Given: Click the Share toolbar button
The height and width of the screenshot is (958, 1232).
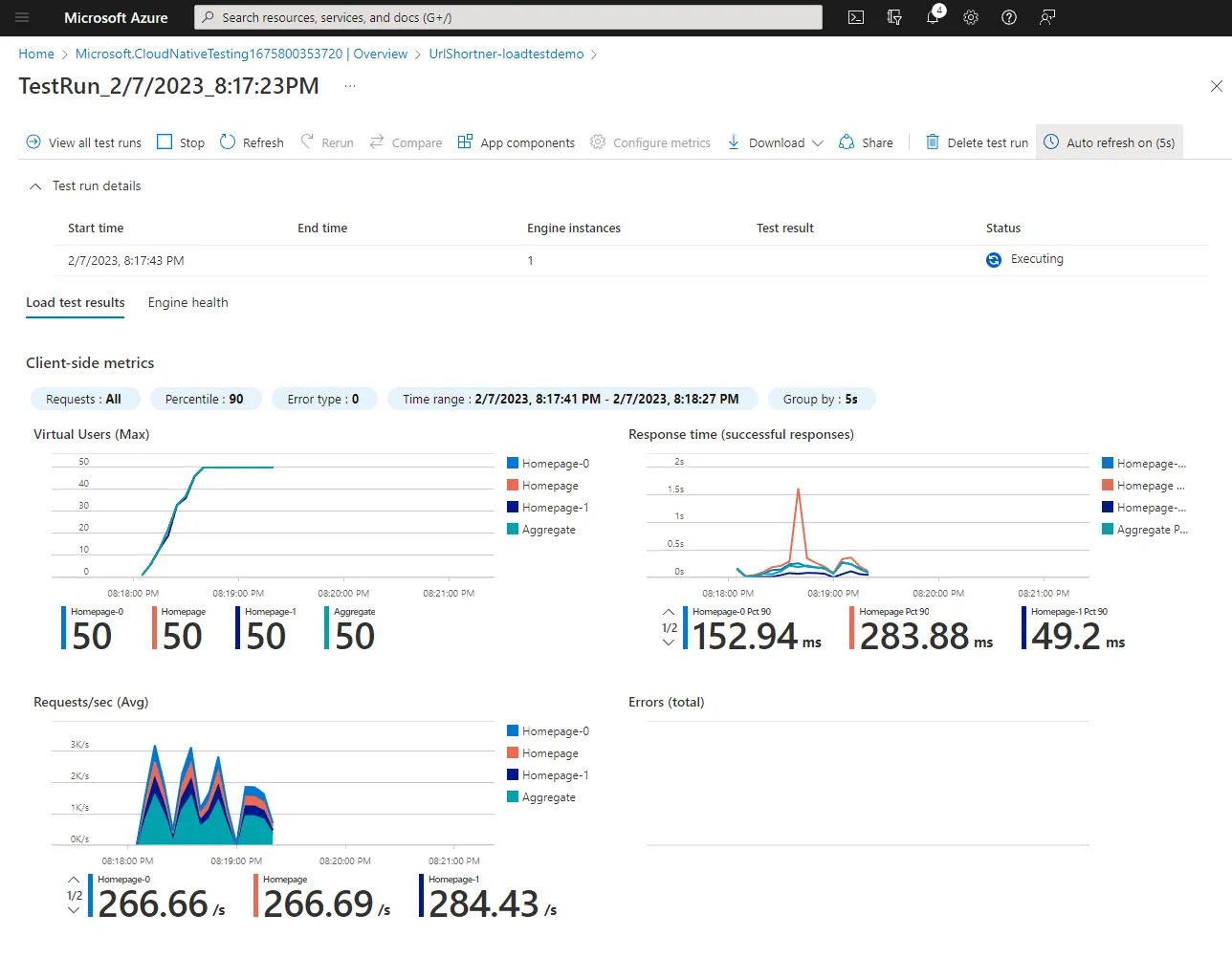Looking at the screenshot, I should click(866, 142).
